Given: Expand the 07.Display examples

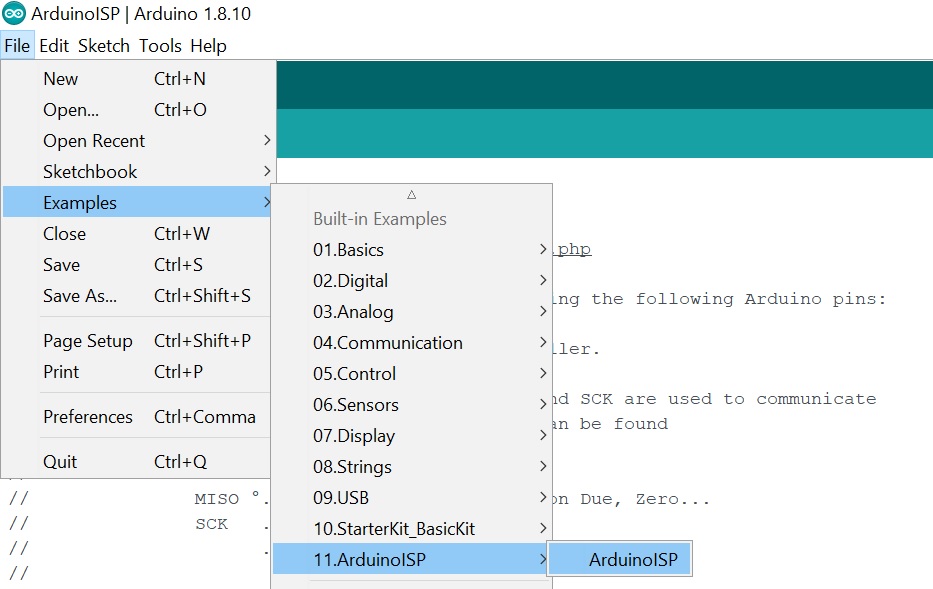Looking at the screenshot, I should click(x=411, y=435).
